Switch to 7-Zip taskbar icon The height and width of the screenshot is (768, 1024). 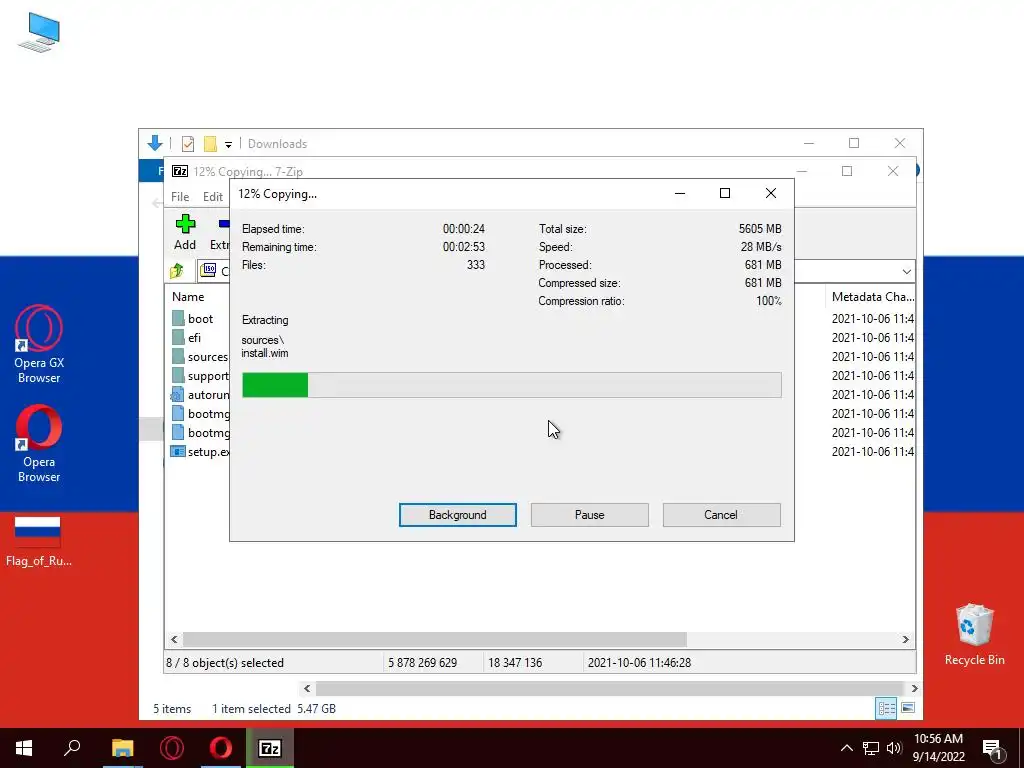pyautogui.click(x=270, y=748)
